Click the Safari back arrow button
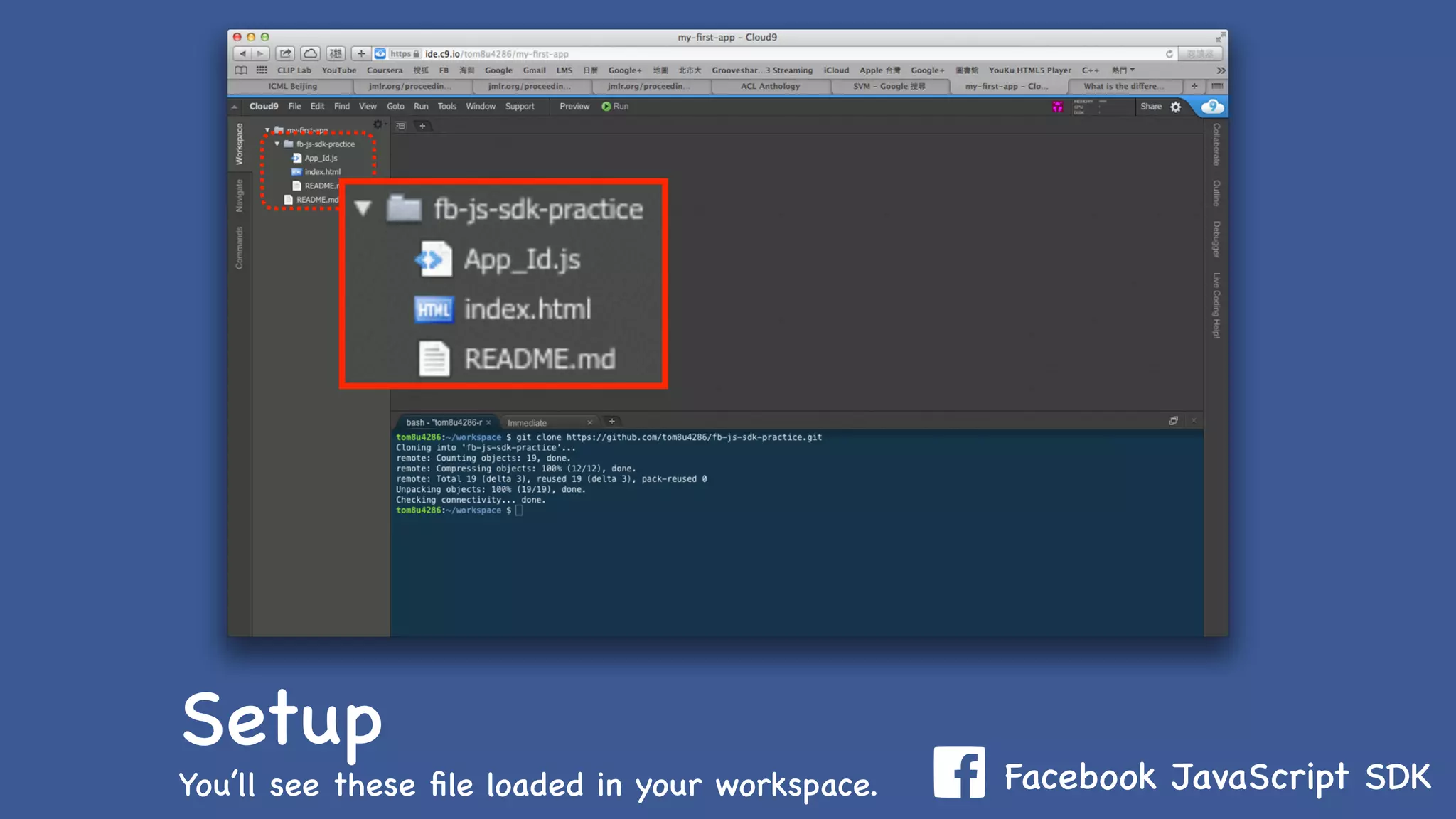Screen dimensions: 1456x819 pyautogui.click(x=242, y=53)
